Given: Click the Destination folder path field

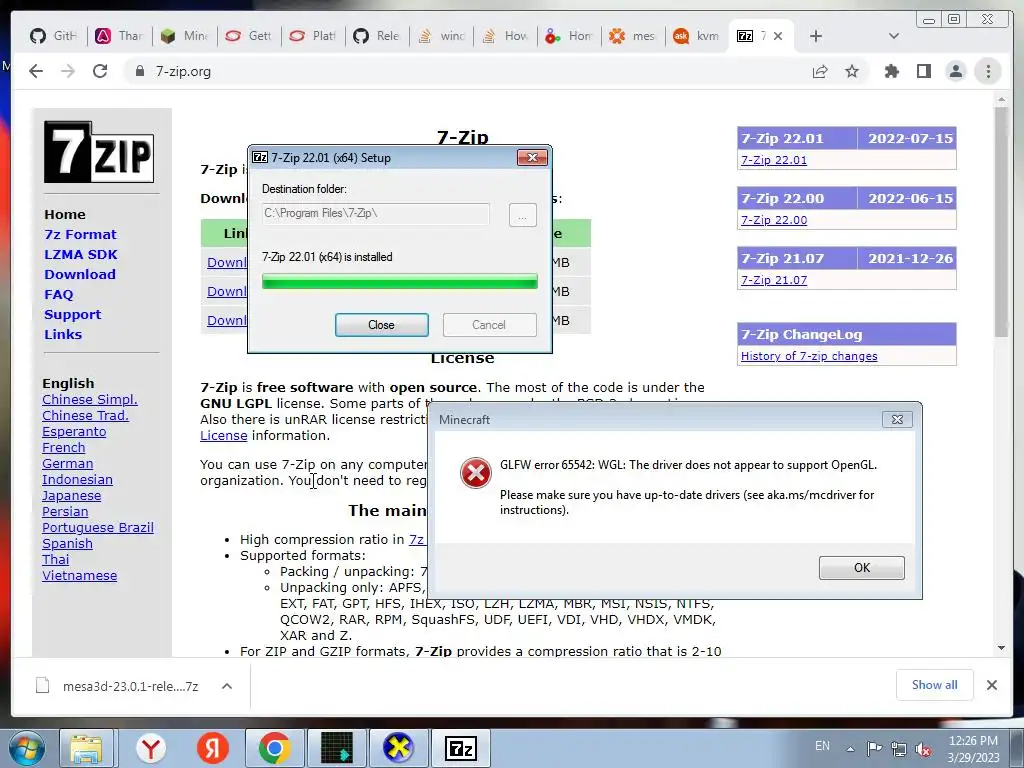Looking at the screenshot, I should 376,214.
